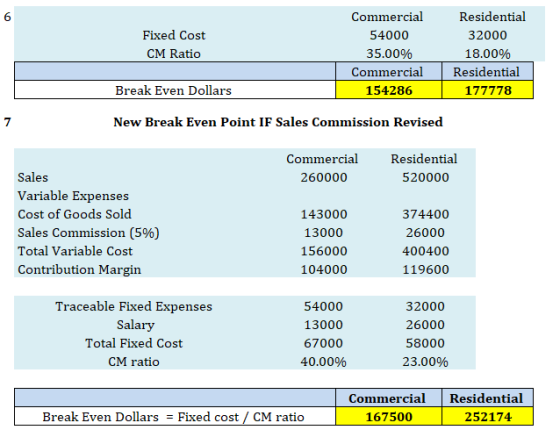Select the yellow 167500 break-even cell
Screen dimensions: 560x430
tap(389, 416)
